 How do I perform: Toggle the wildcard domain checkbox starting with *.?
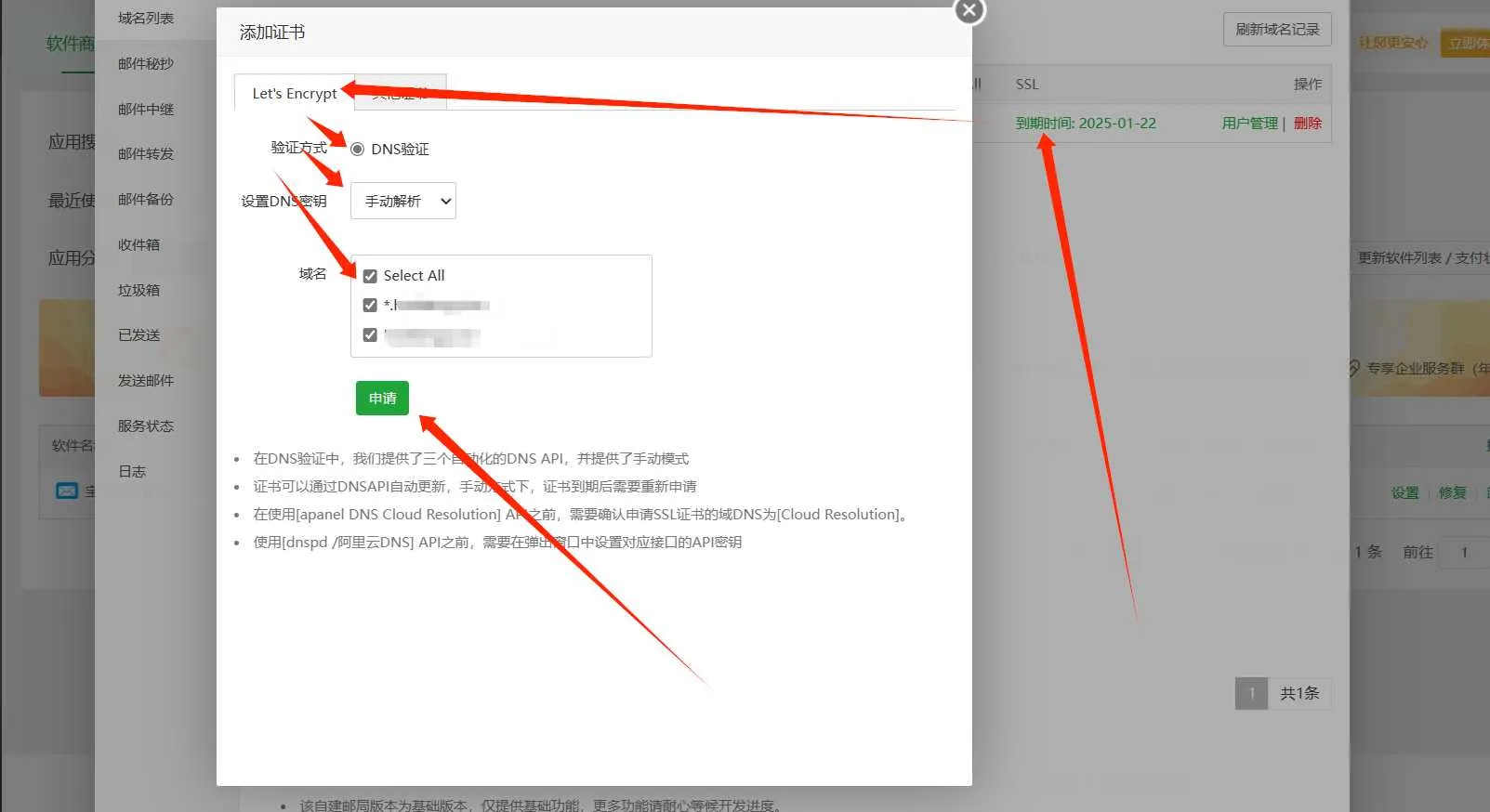(370, 305)
